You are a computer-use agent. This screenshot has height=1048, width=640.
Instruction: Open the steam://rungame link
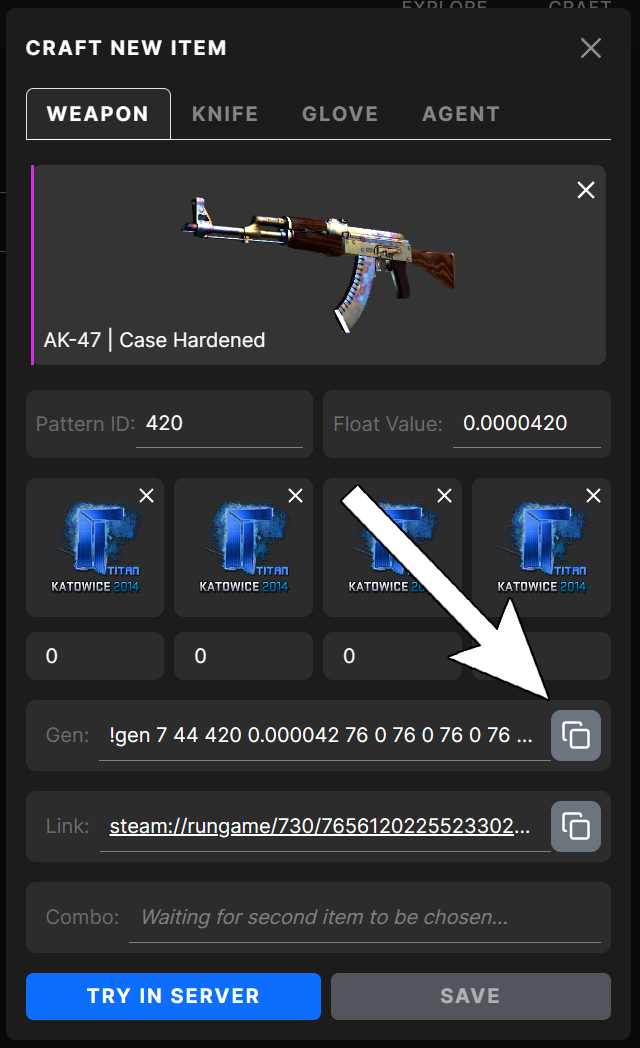click(319, 826)
